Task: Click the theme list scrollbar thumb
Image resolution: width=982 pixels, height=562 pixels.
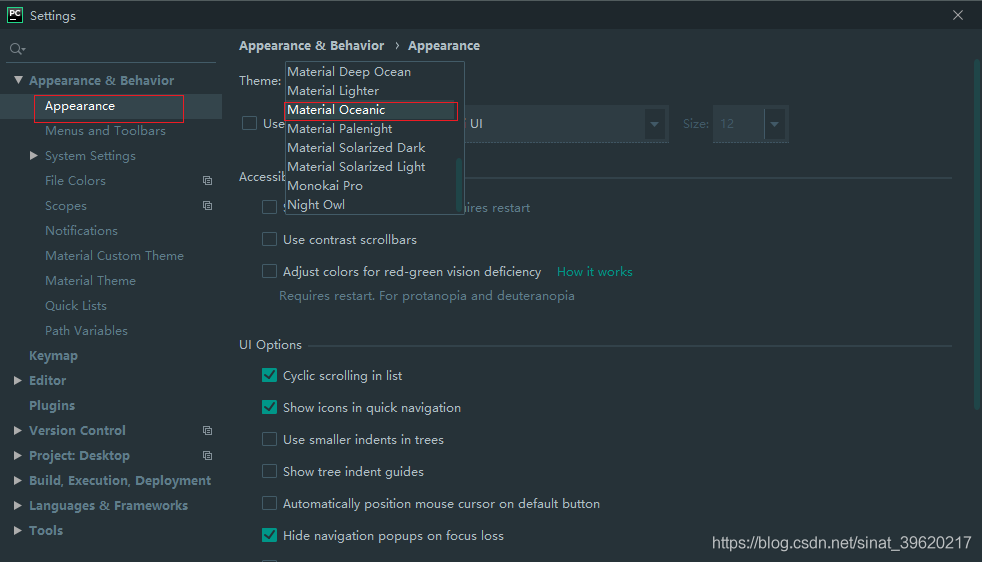Action: click(459, 185)
